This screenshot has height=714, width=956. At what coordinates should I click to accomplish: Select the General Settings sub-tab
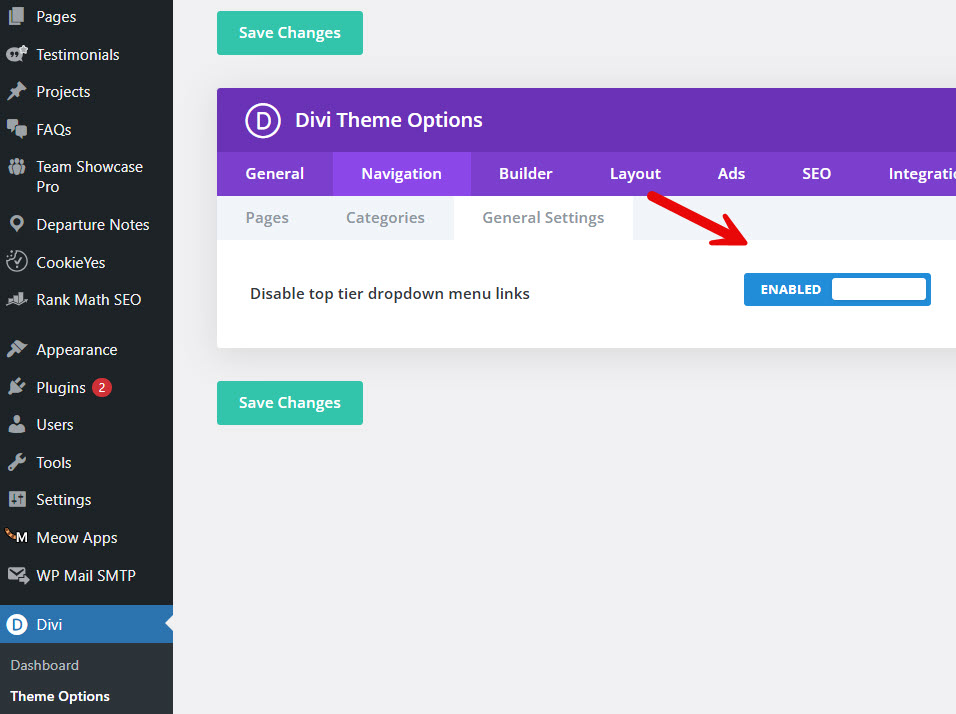tap(543, 218)
